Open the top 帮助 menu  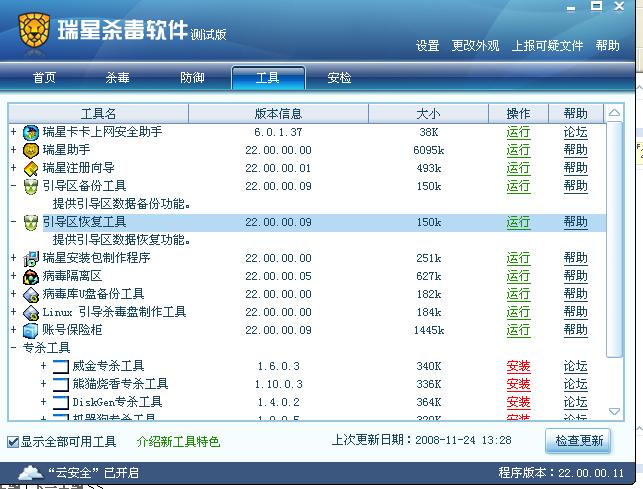(608, 46)
